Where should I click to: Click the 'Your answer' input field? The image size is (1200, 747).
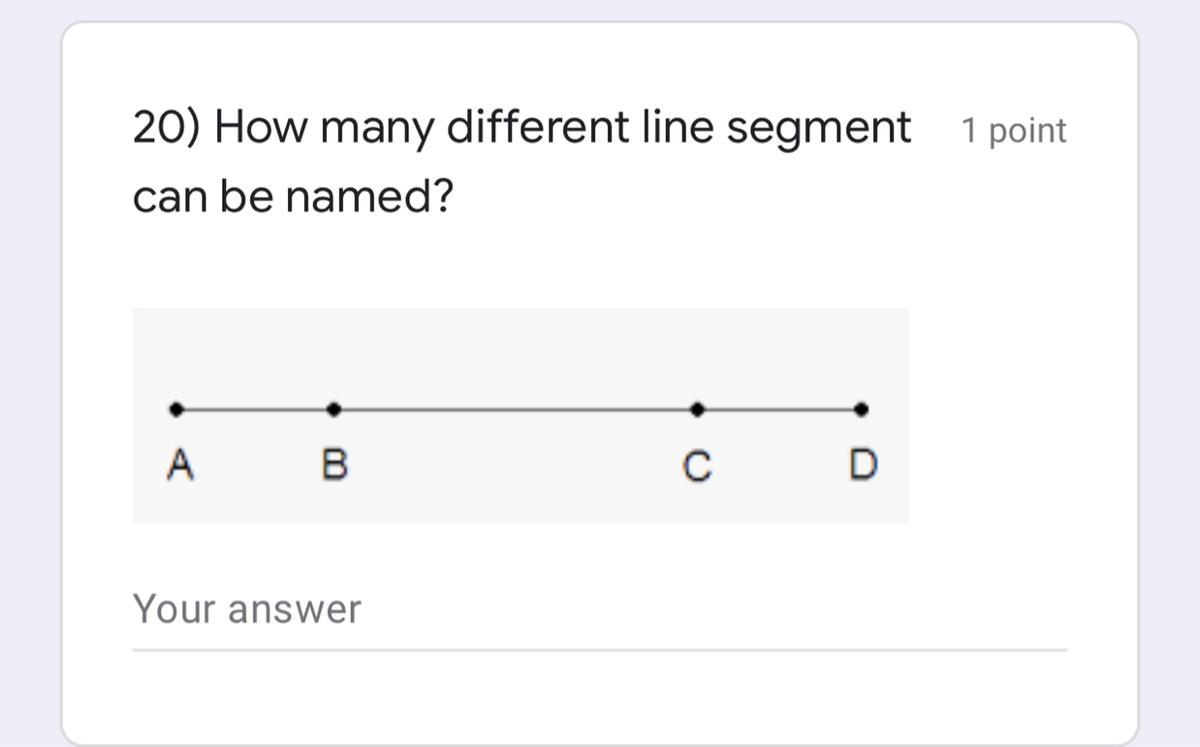pos(598,609)
